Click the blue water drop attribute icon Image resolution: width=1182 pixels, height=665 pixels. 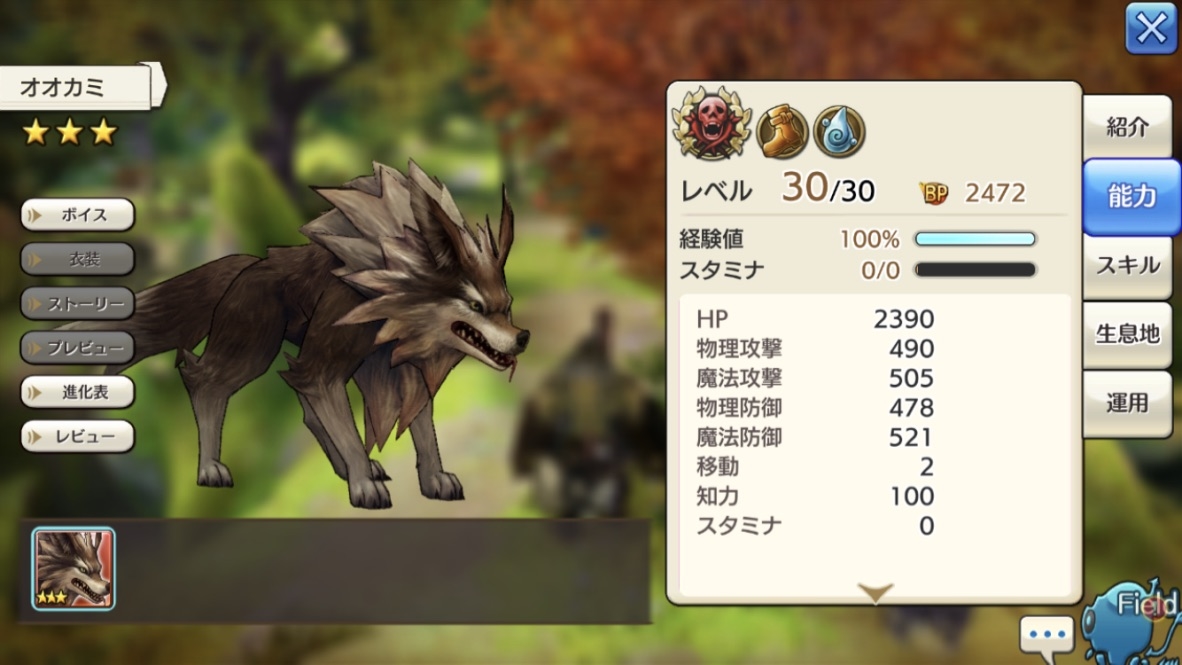click(839, 132)
